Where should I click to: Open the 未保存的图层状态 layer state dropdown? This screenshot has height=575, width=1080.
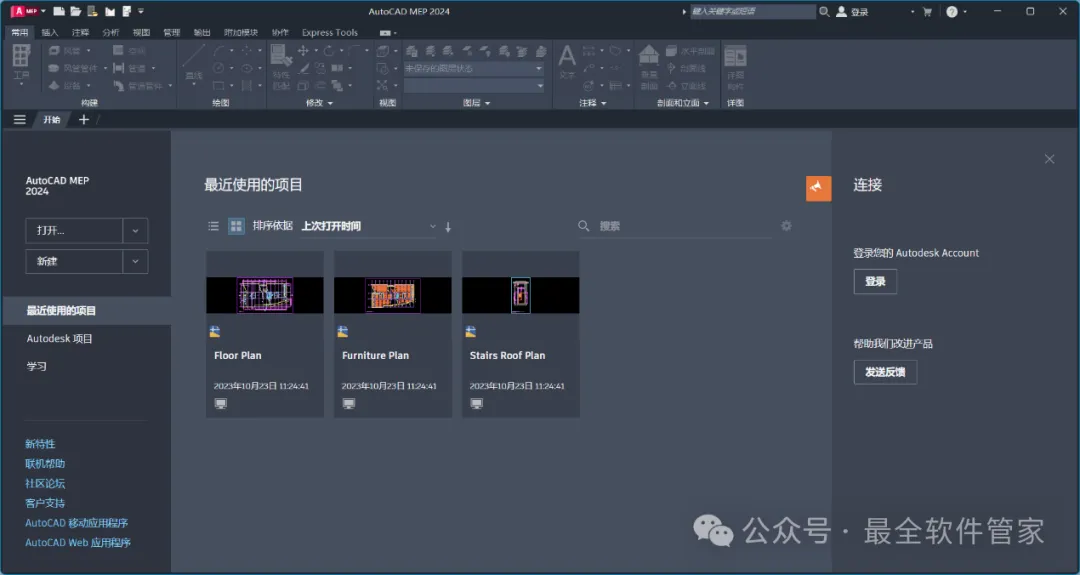point(474,68)
